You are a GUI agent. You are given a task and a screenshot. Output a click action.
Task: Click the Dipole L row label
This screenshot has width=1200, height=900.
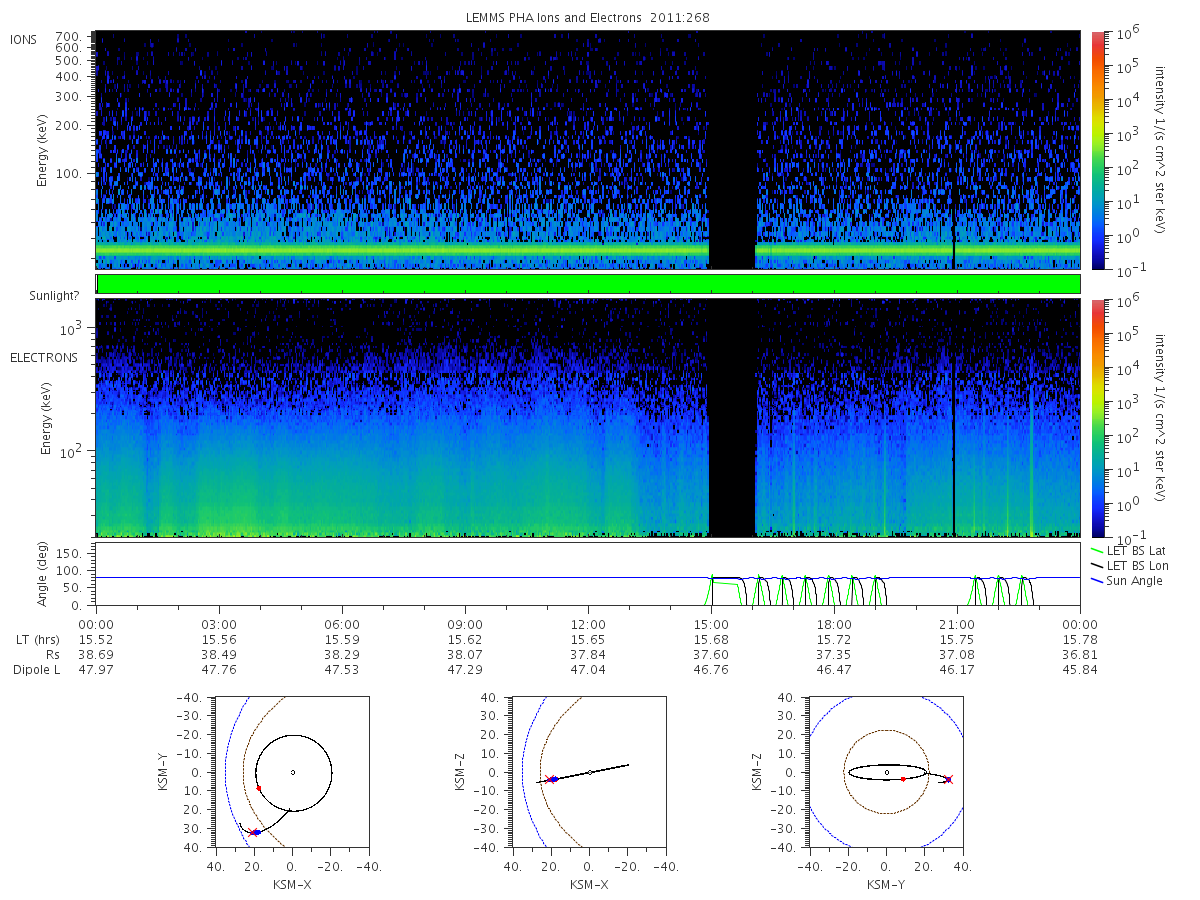(x=36, y=670)
